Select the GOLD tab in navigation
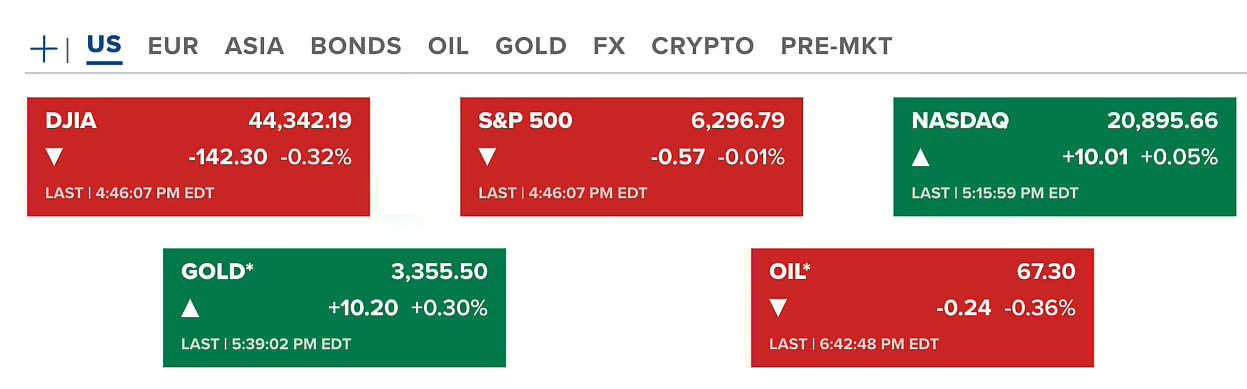 pyautogui.click(x=531, y=46)
